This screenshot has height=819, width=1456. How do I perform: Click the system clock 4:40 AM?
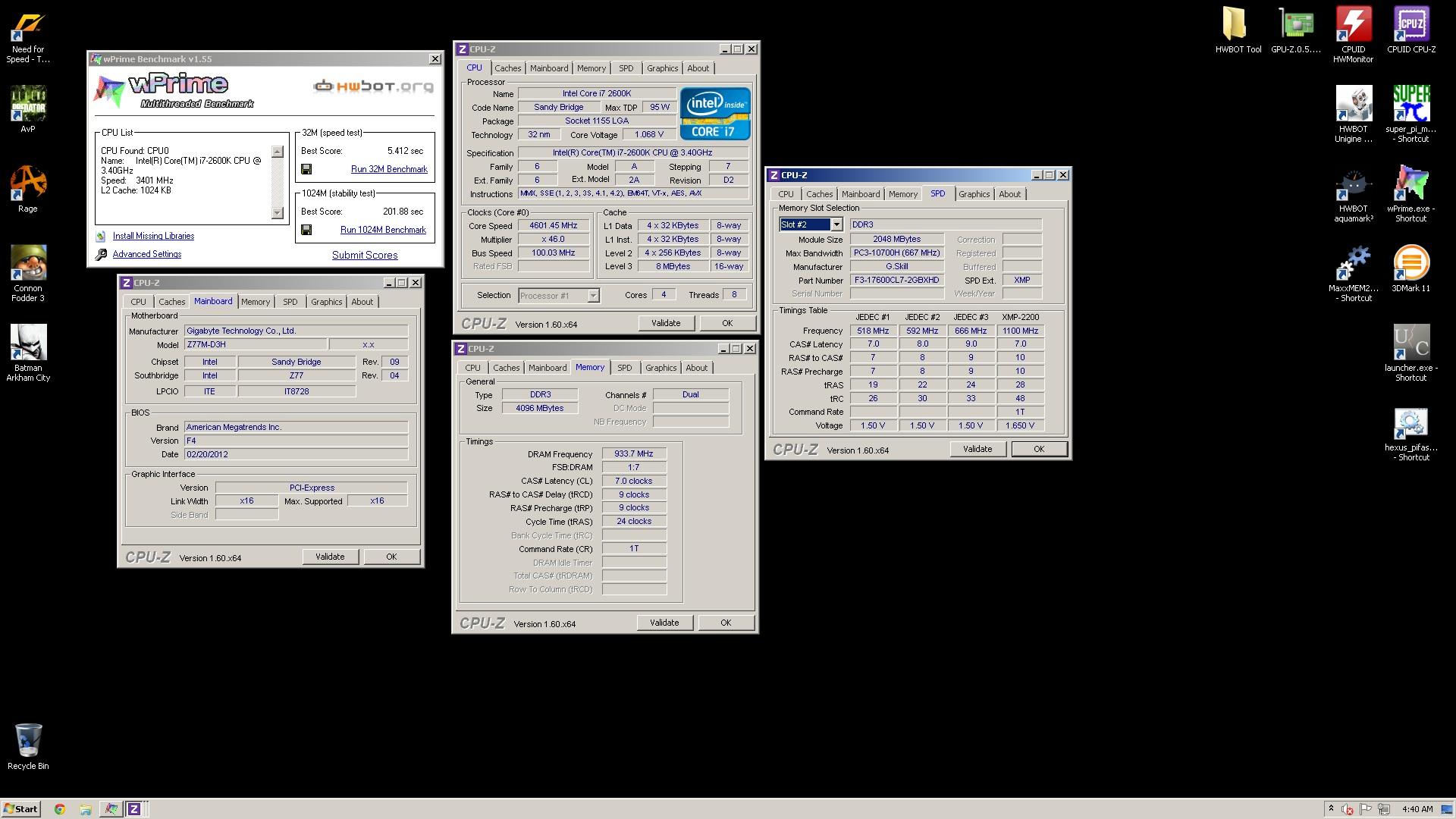[1417, 809]
